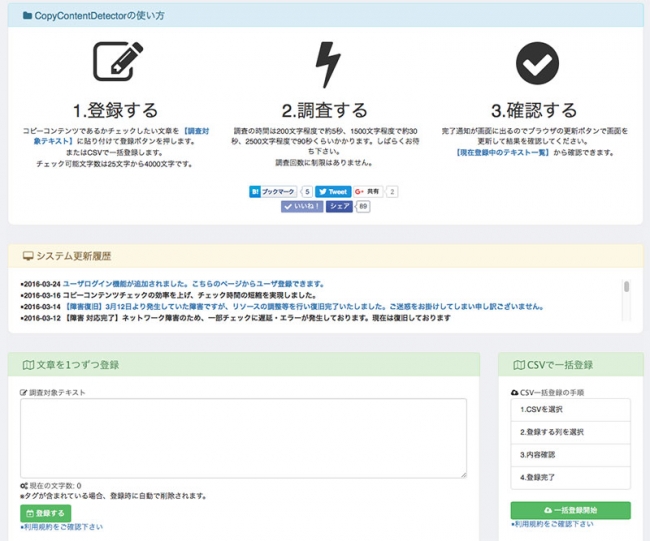The height and width of the screenshot is (541, 650).
Task: Click the CSVで一括登録 panel title
Action: pos(560,365)
